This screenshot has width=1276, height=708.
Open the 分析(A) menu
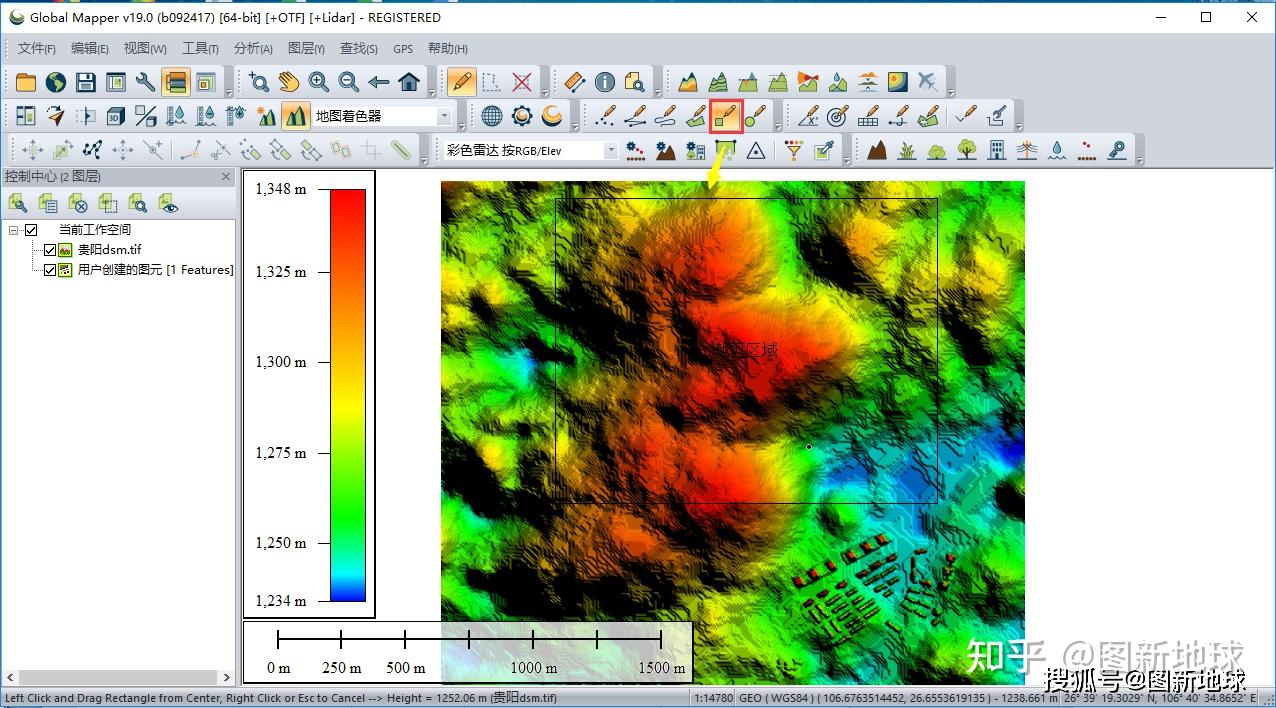[x=253, y=48]
